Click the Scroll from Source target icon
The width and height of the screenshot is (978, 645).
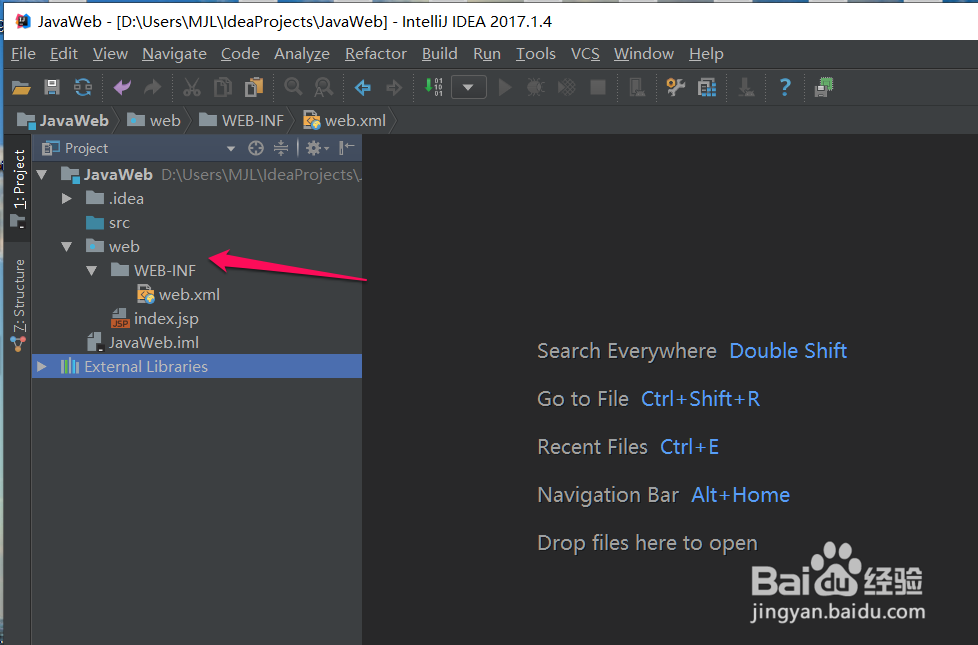tap(256, 148)
